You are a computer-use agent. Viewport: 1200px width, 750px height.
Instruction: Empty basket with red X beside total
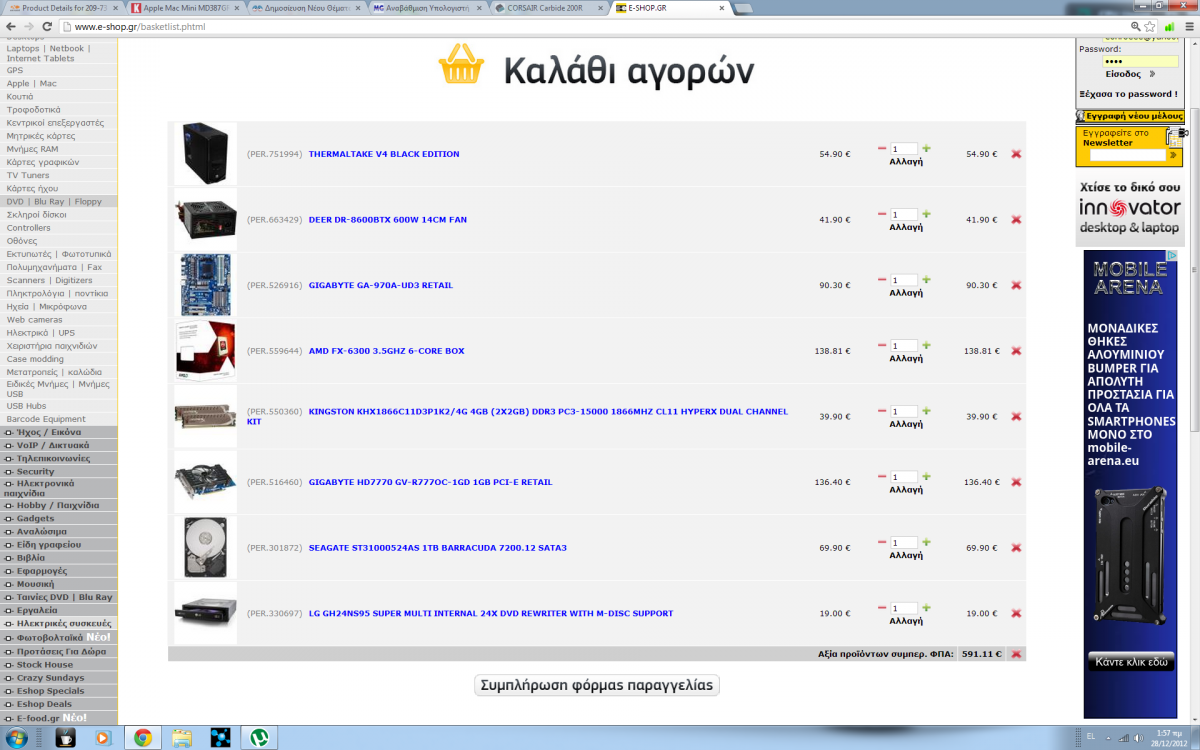1016,654
